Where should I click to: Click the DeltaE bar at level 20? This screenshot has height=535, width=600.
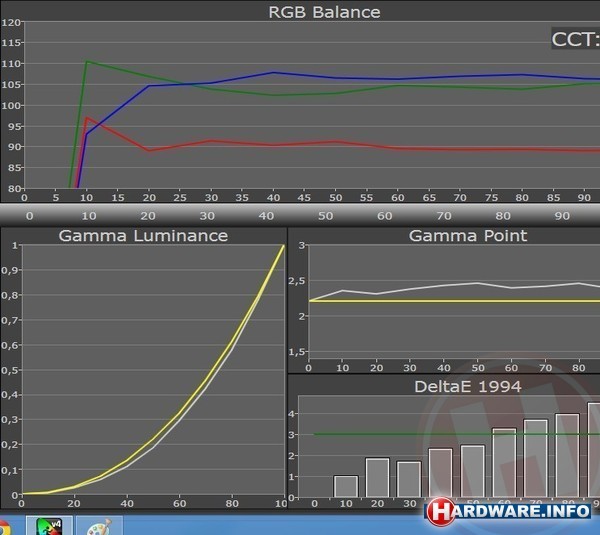tap(378, 478)
